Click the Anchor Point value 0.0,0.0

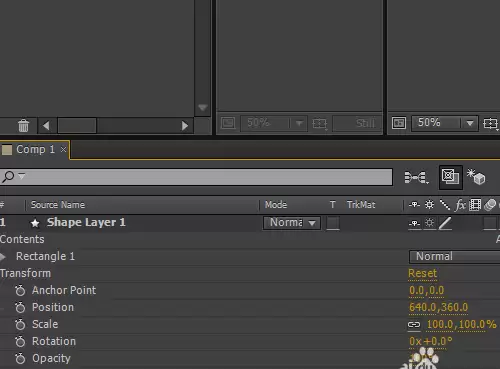(426, 290)
